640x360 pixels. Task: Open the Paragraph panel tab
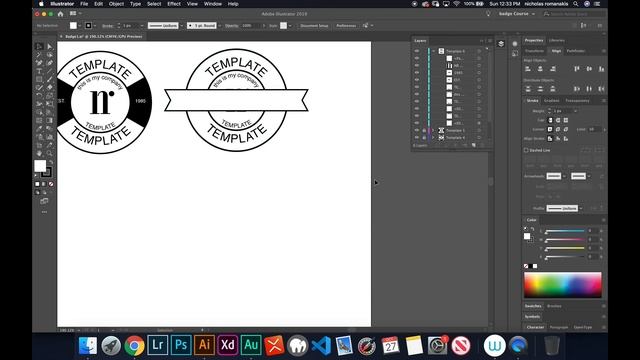click(559, 327)
